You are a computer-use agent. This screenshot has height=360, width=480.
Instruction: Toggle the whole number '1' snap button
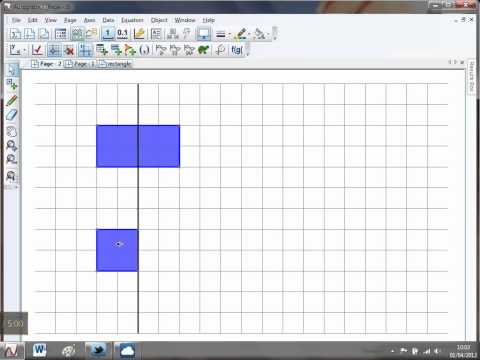(108, 34)
